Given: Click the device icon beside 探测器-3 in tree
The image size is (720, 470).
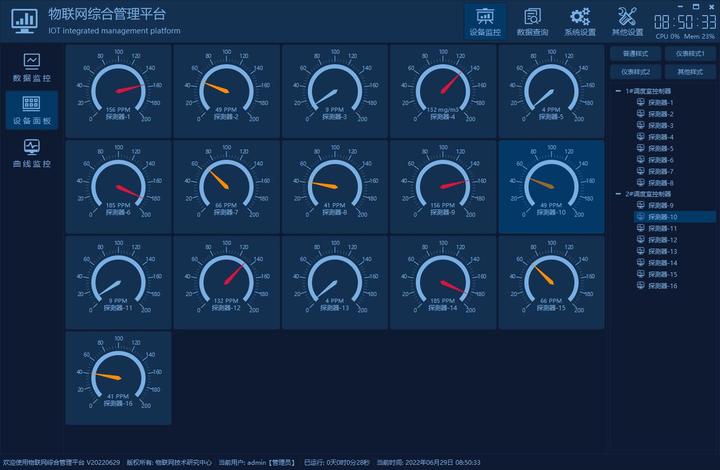Looking at the screenshot, I should point(641,125).
